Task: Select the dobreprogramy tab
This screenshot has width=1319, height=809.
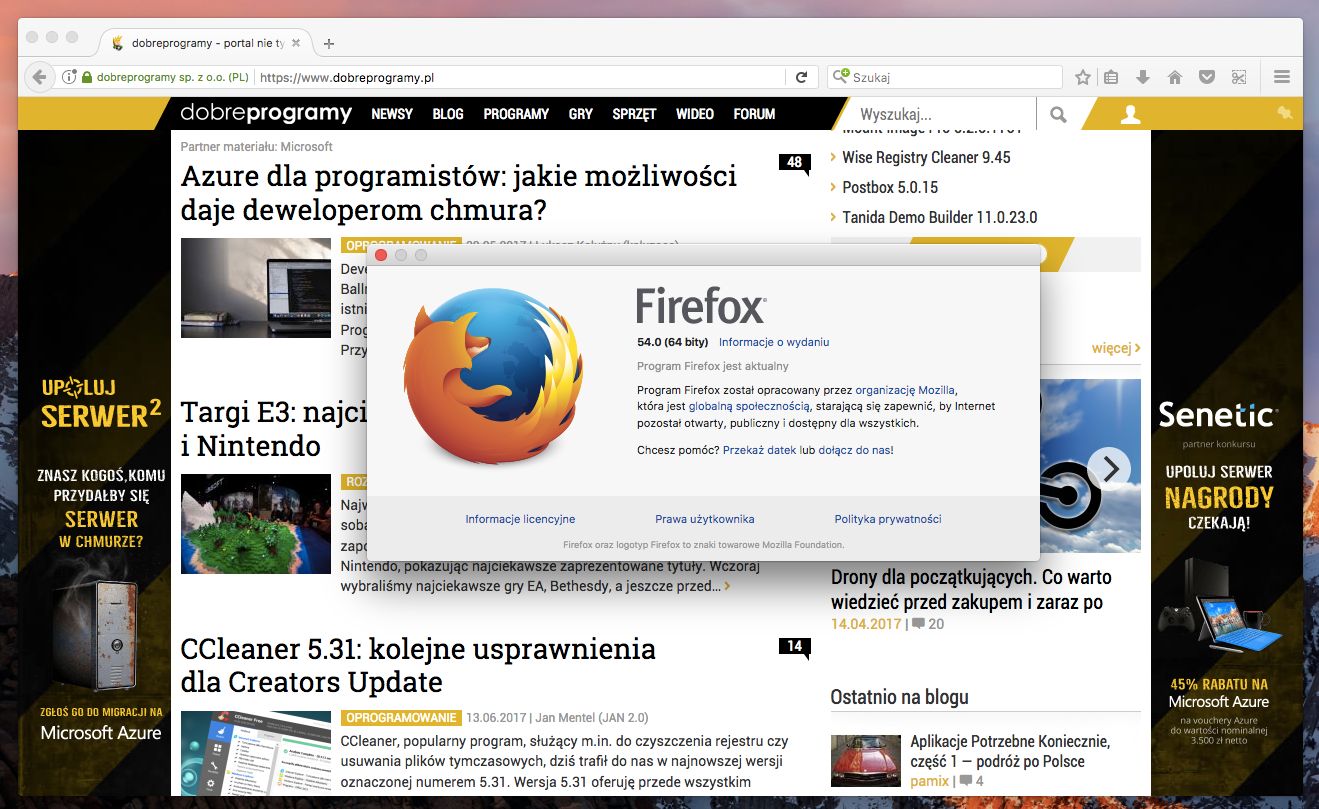Action: click(x=205, y=43)
